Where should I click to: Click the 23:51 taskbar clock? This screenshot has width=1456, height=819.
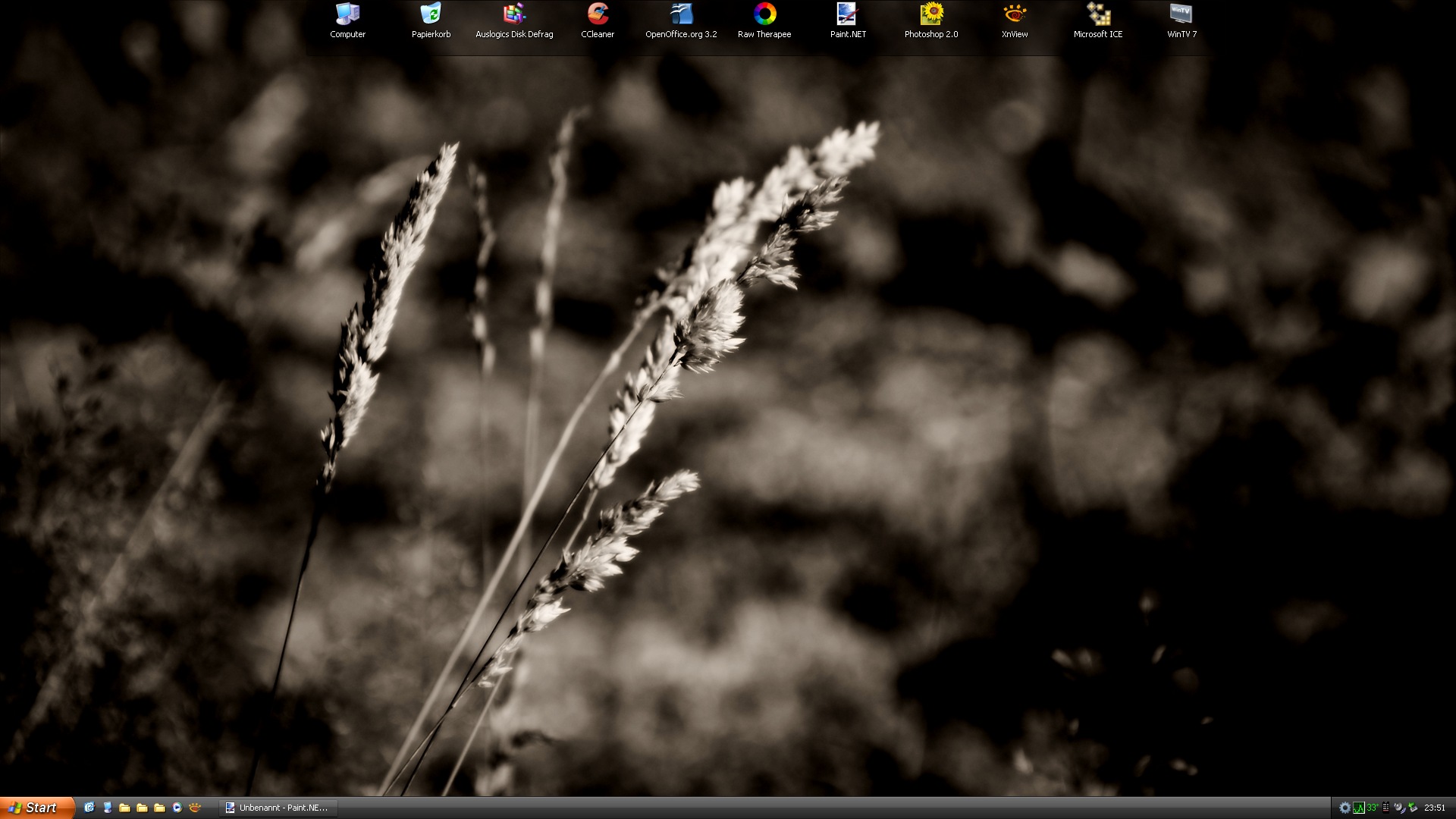(x=1434, y=808)
